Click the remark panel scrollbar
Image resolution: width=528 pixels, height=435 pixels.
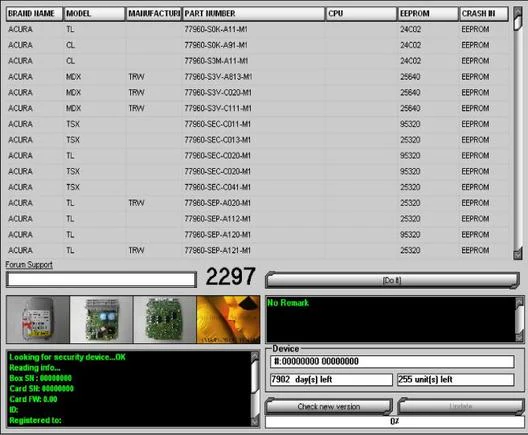pos(520,320)
